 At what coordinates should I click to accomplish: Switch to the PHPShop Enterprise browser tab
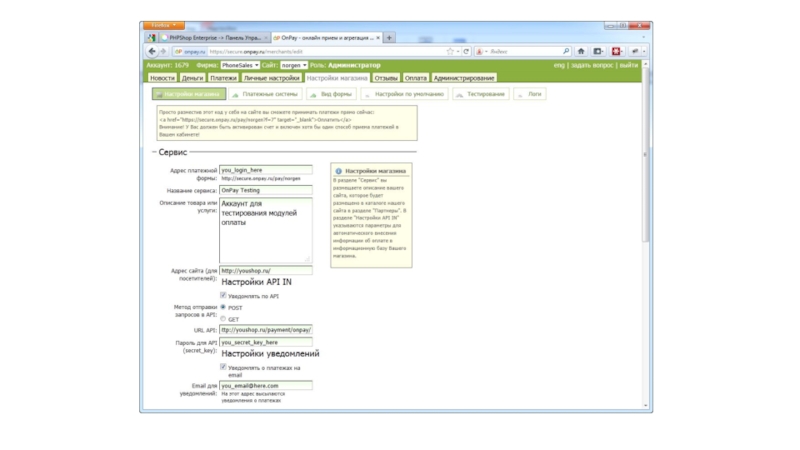click(x=215, y=38)
